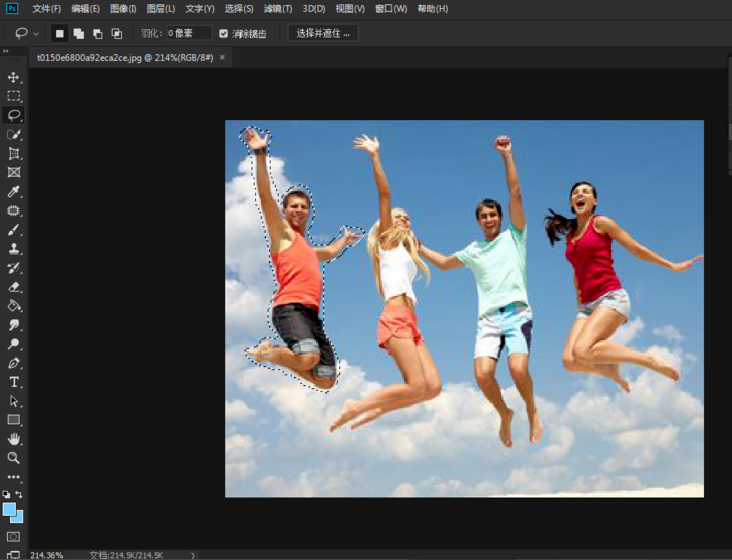Viewport: 732px width, 560px height.
Task: Select the Clone Stamp tool
Action: 14,249
